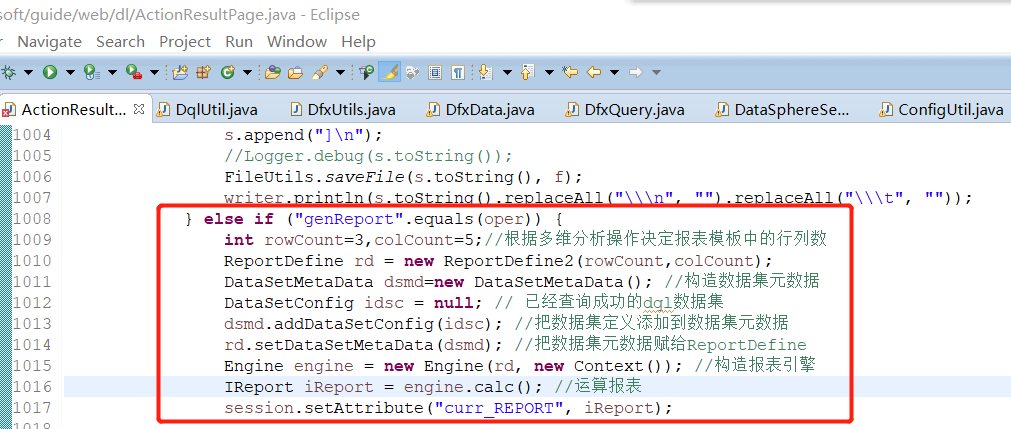Image resolution: width=1011 pixels, height=429 pixels.
Task: Open the Previous Annotation dropdown arrow
Action: 549,72
